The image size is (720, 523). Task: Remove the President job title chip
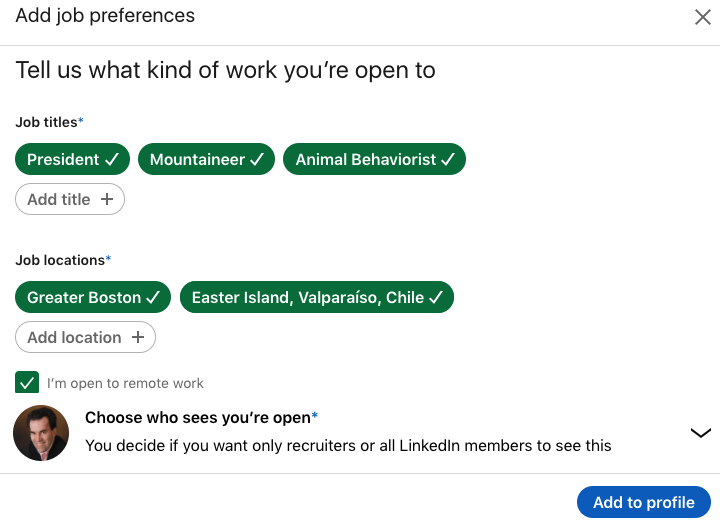72,160
